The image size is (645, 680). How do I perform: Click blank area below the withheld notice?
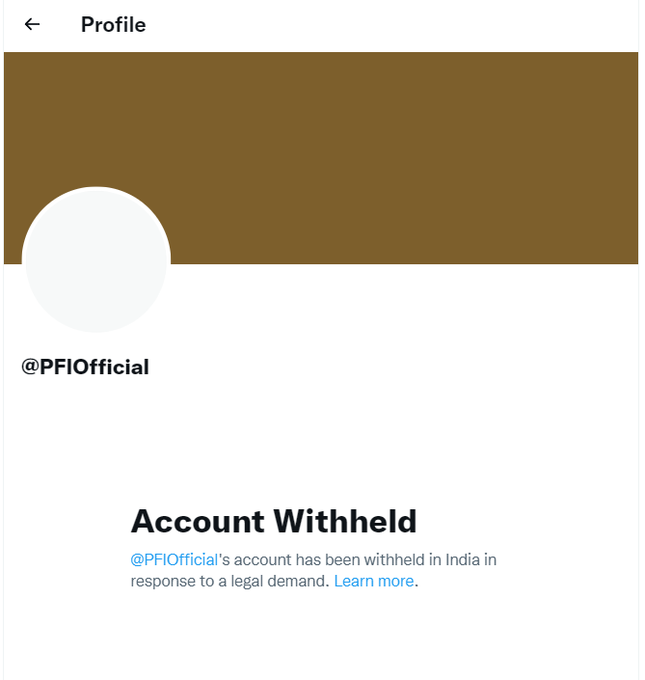(x=321, y=638)
